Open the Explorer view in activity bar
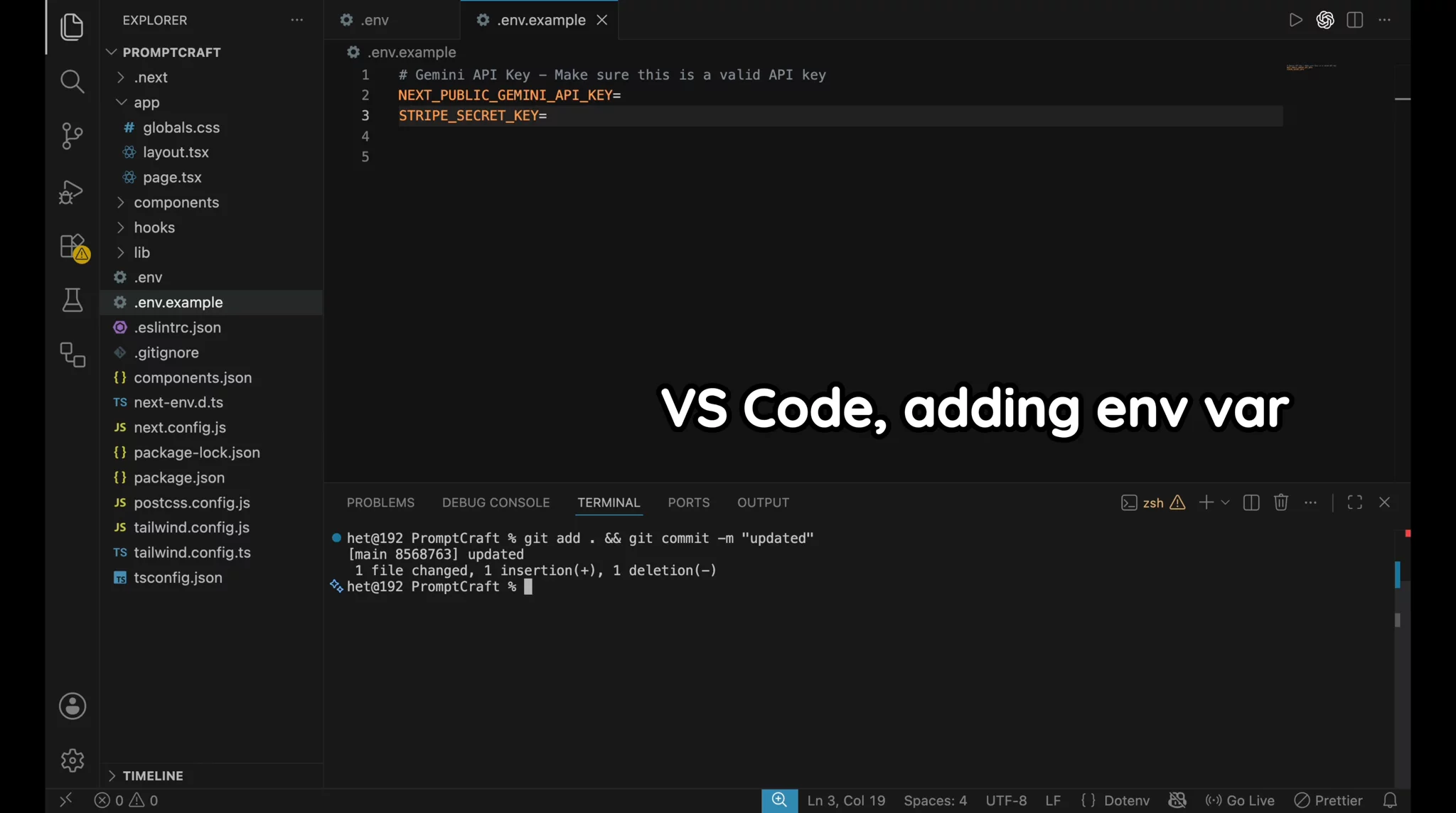1456x813 pixels. 72,26
